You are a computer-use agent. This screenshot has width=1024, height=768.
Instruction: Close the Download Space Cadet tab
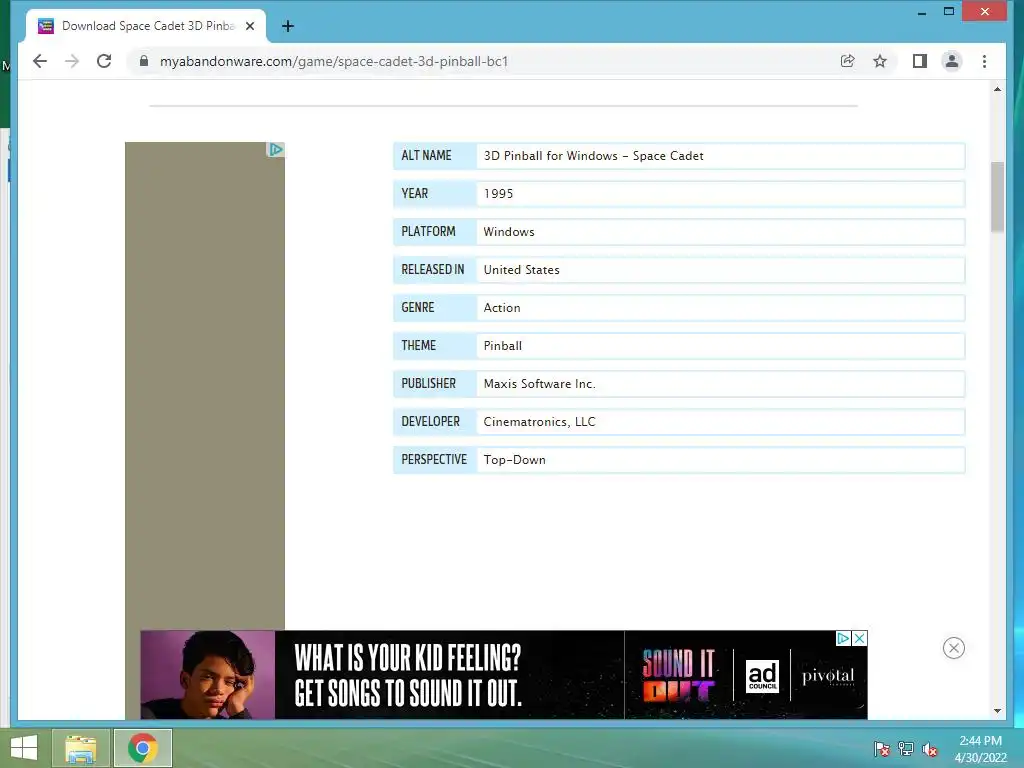(x=249, y=26)
